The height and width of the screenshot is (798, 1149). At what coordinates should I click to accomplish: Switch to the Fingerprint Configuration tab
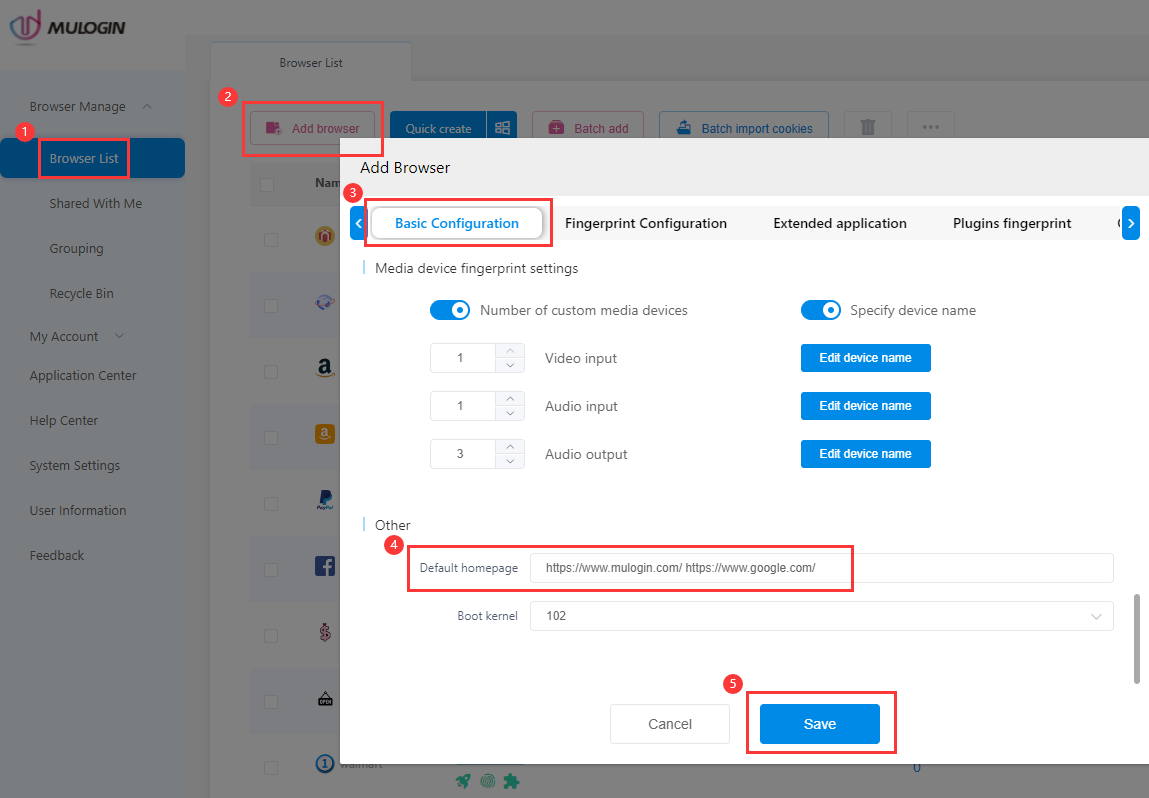point(646,223)
